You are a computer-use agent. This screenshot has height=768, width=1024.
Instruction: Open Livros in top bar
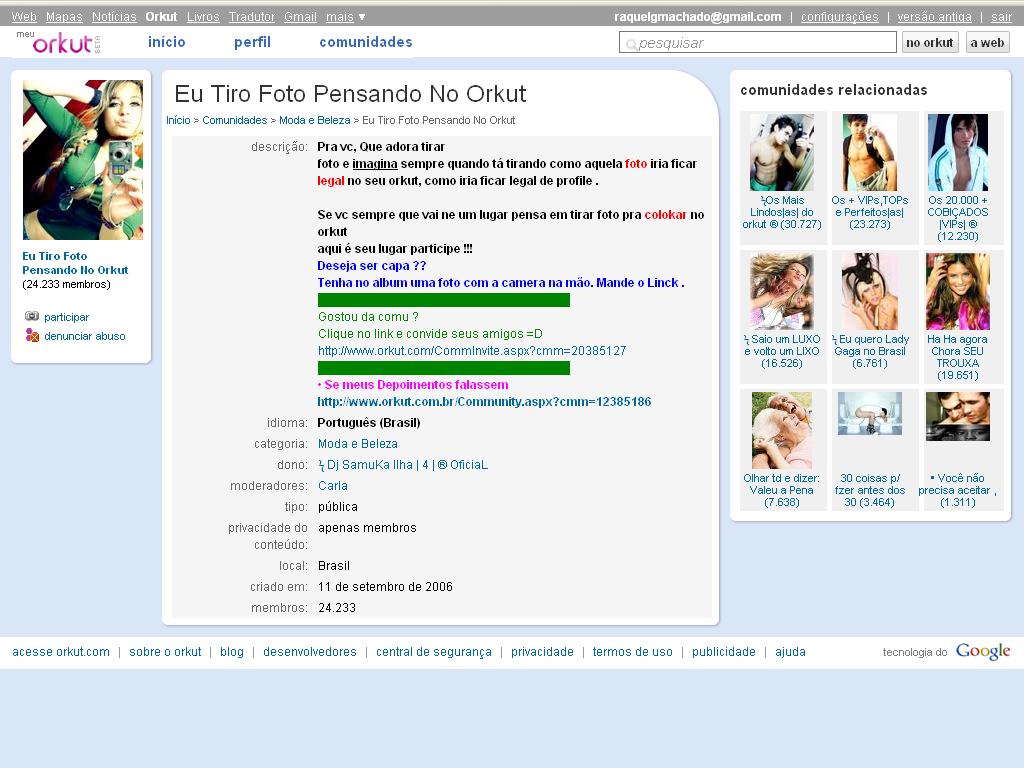point(203,17)
